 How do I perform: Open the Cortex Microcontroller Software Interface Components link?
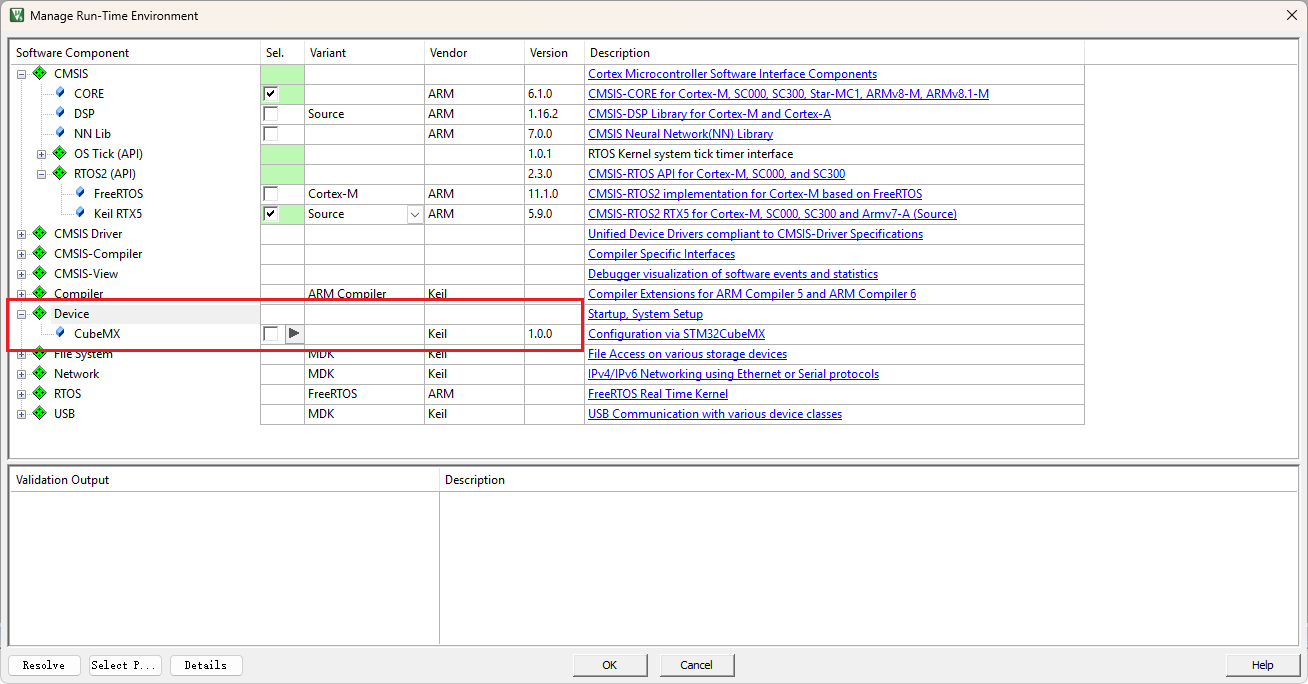[732, 74]
